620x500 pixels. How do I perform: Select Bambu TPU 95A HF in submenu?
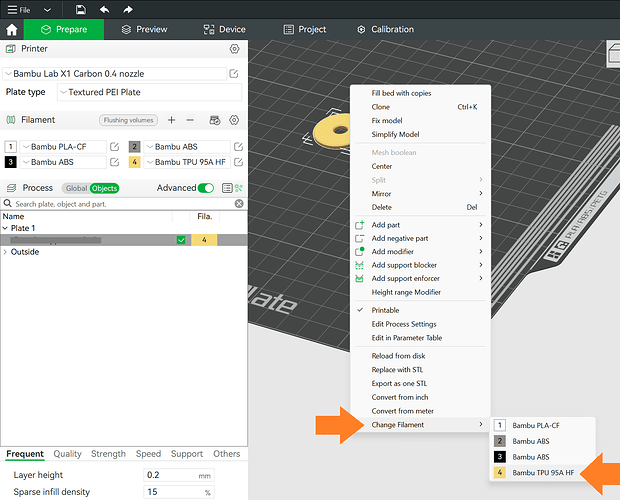click(542, 473)
